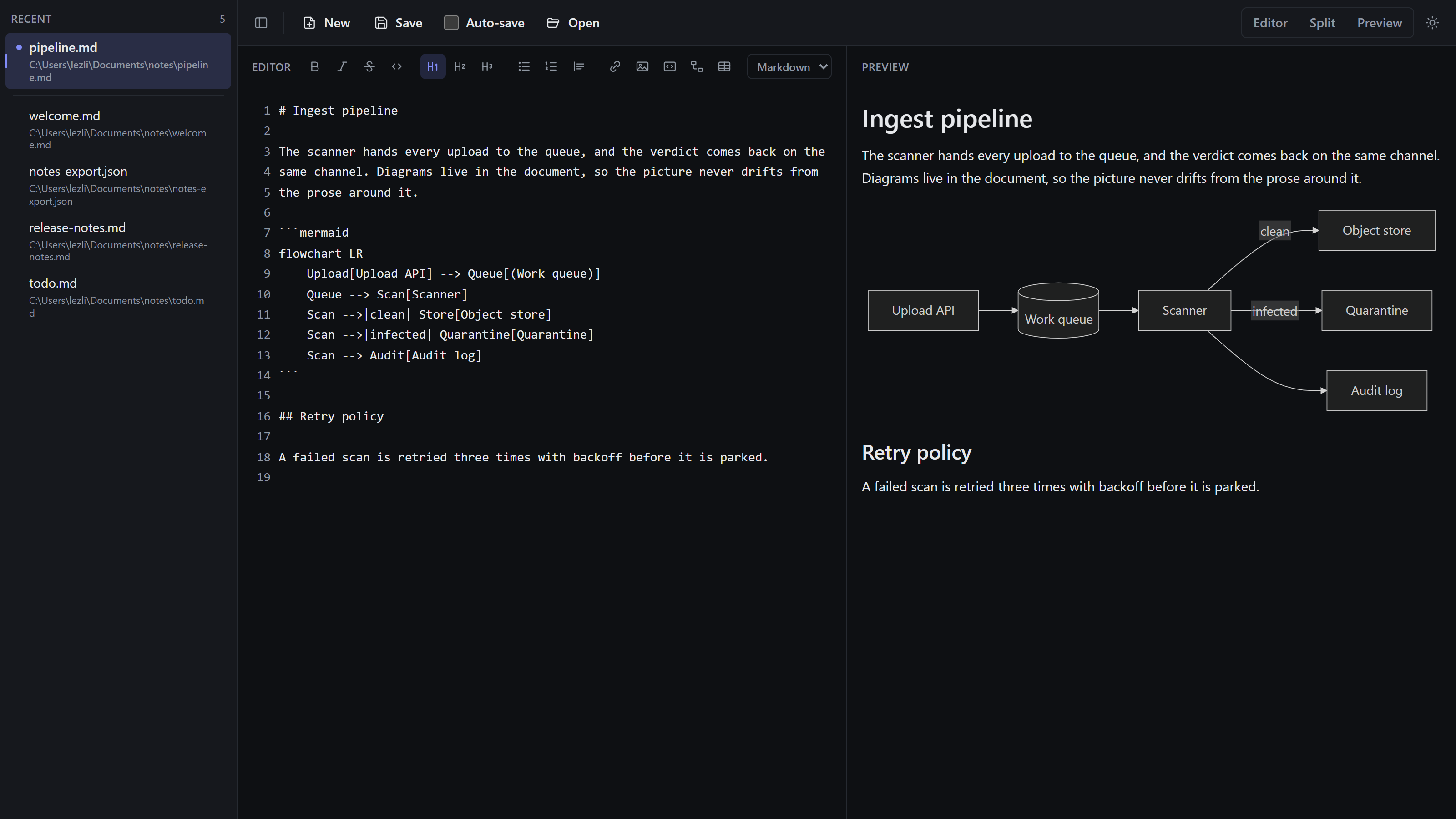This screenshot has height=819, width=1456.
Task: Click the 'Work queue' cylinder in the diagram
Action: coord(1058,311)
